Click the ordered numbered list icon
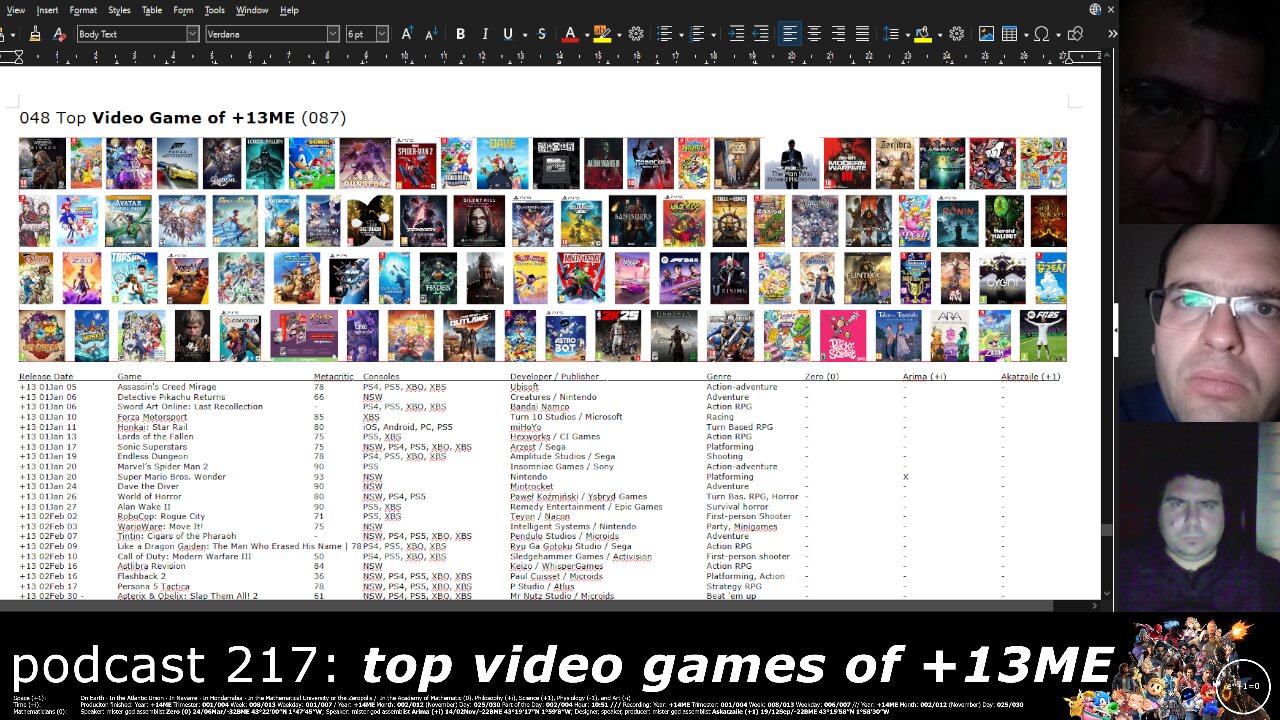Viewport: 1280px width, 720px height. [x=698, y=34]
